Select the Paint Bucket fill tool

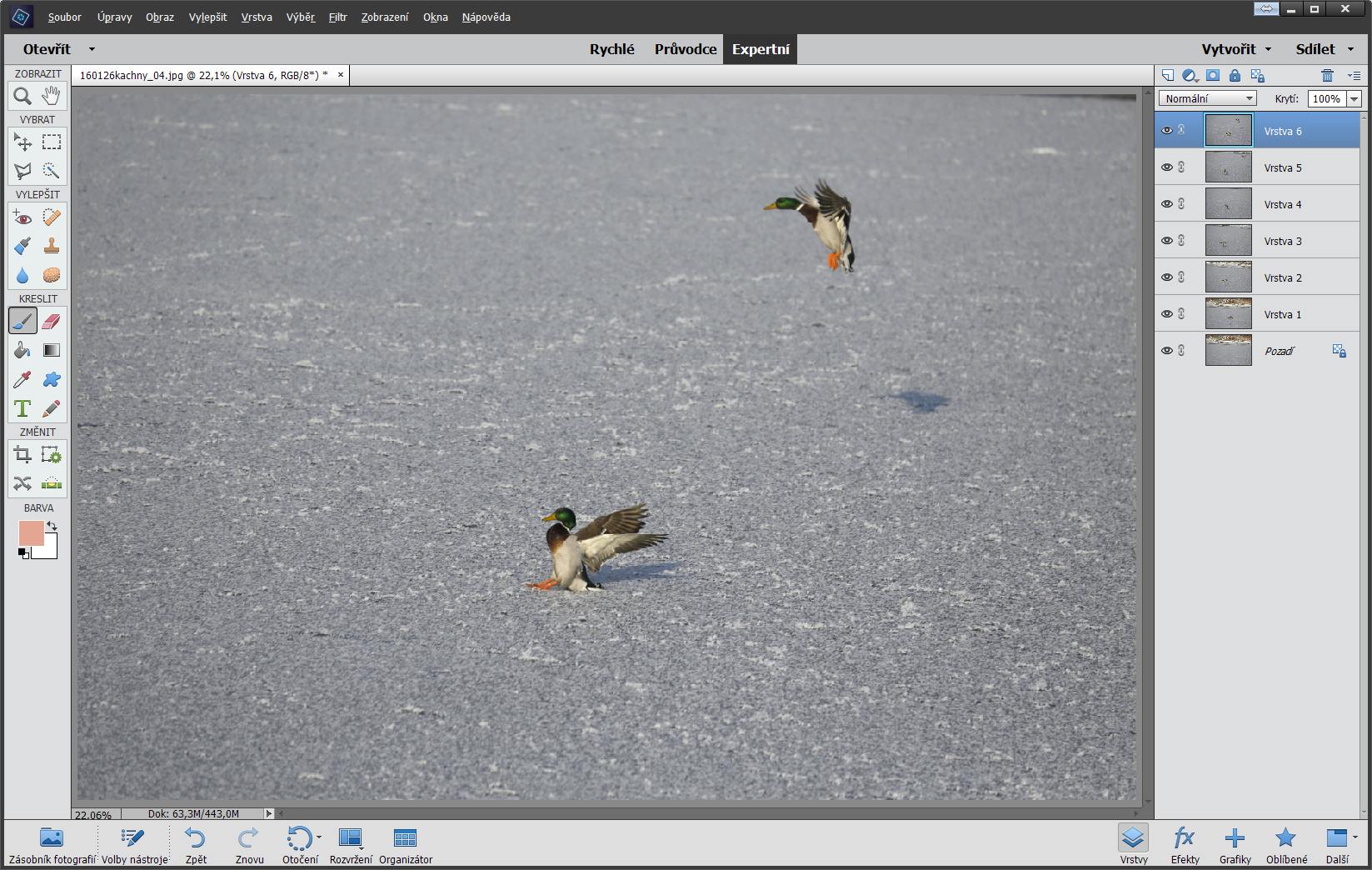22,351
